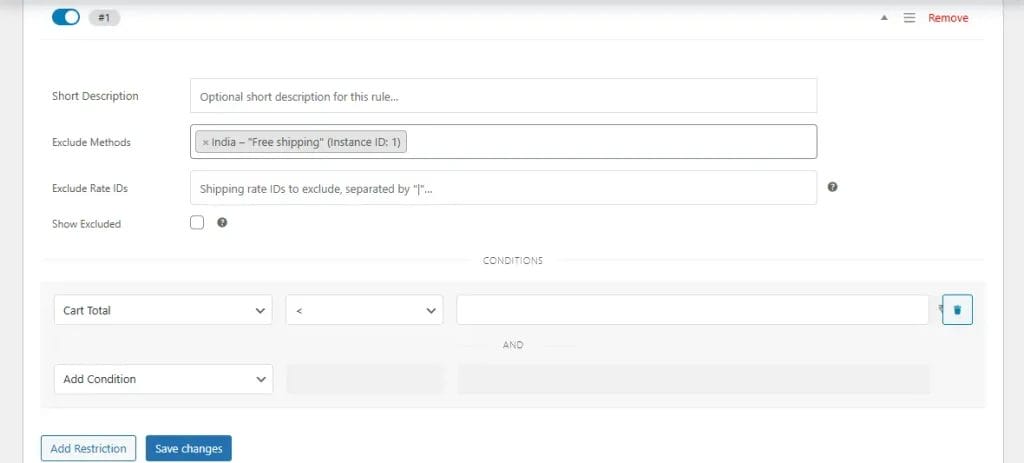The width and height of the screenshot is (1024, 463).
Task: Click the reorder handle icon beside Remove
Action: [909, 18]
